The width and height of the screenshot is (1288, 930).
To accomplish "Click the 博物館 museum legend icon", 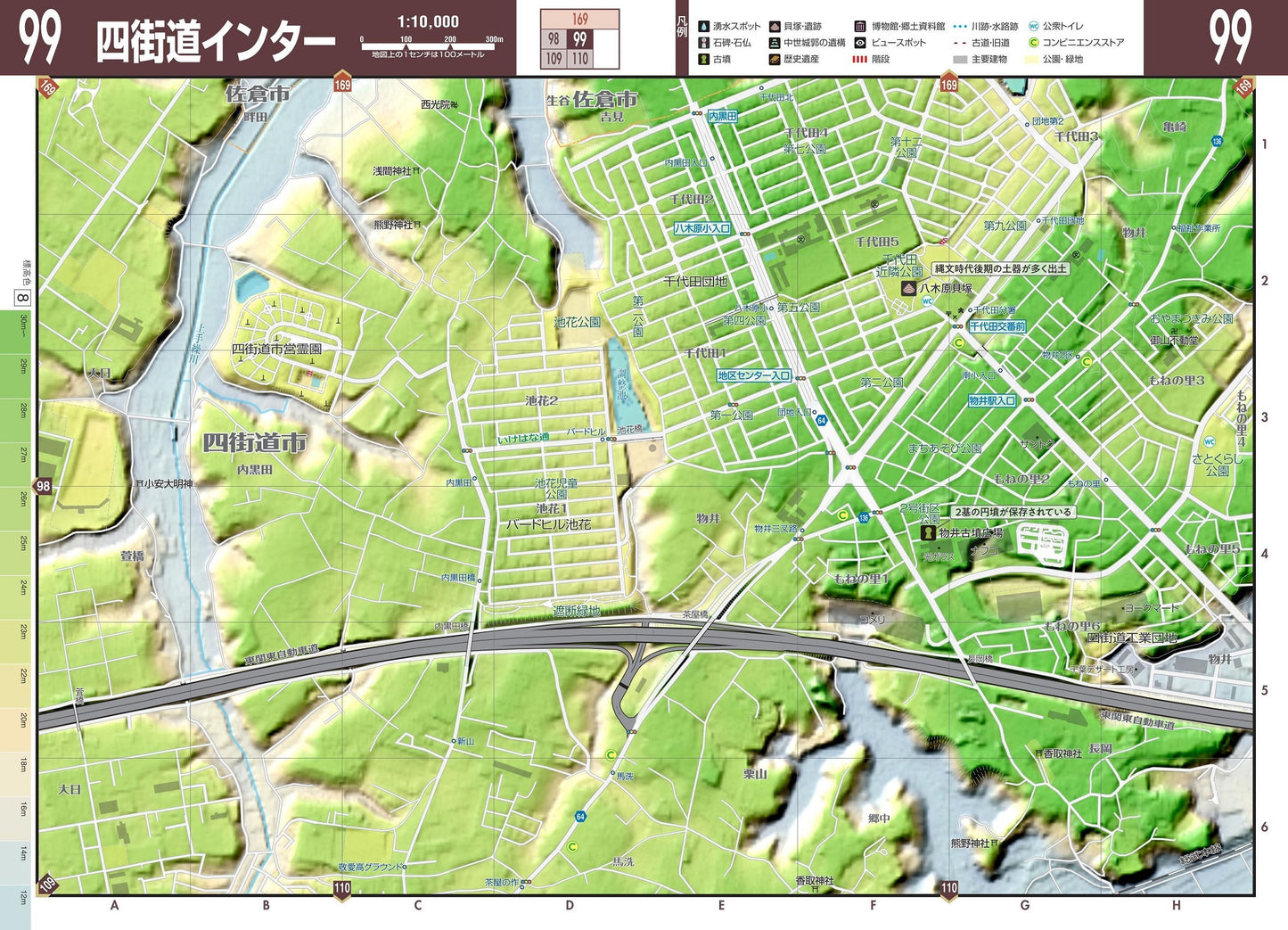I will point(860,27).
